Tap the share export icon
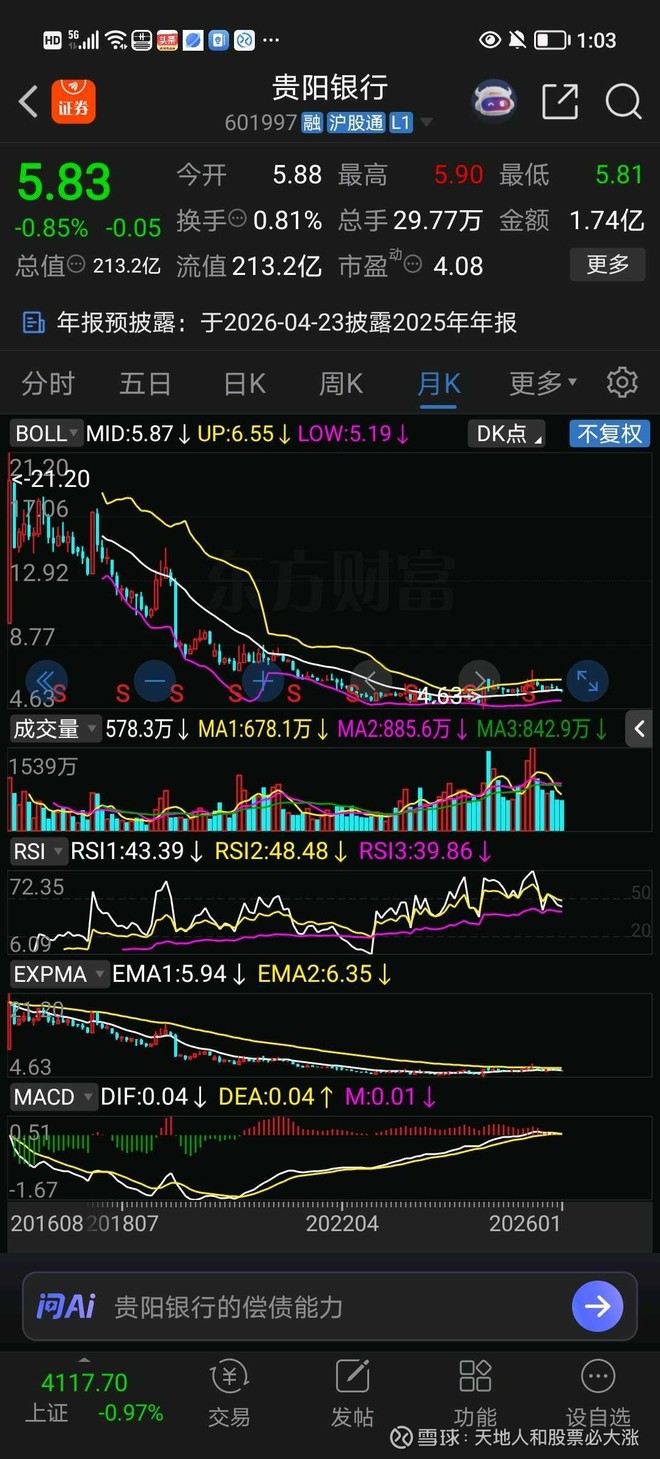The image size is (660, 1459). [x=559, y=101]
